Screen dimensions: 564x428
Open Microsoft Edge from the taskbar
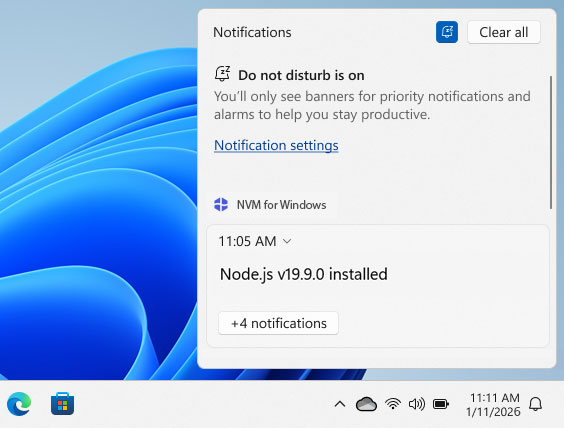click(19, 404)
